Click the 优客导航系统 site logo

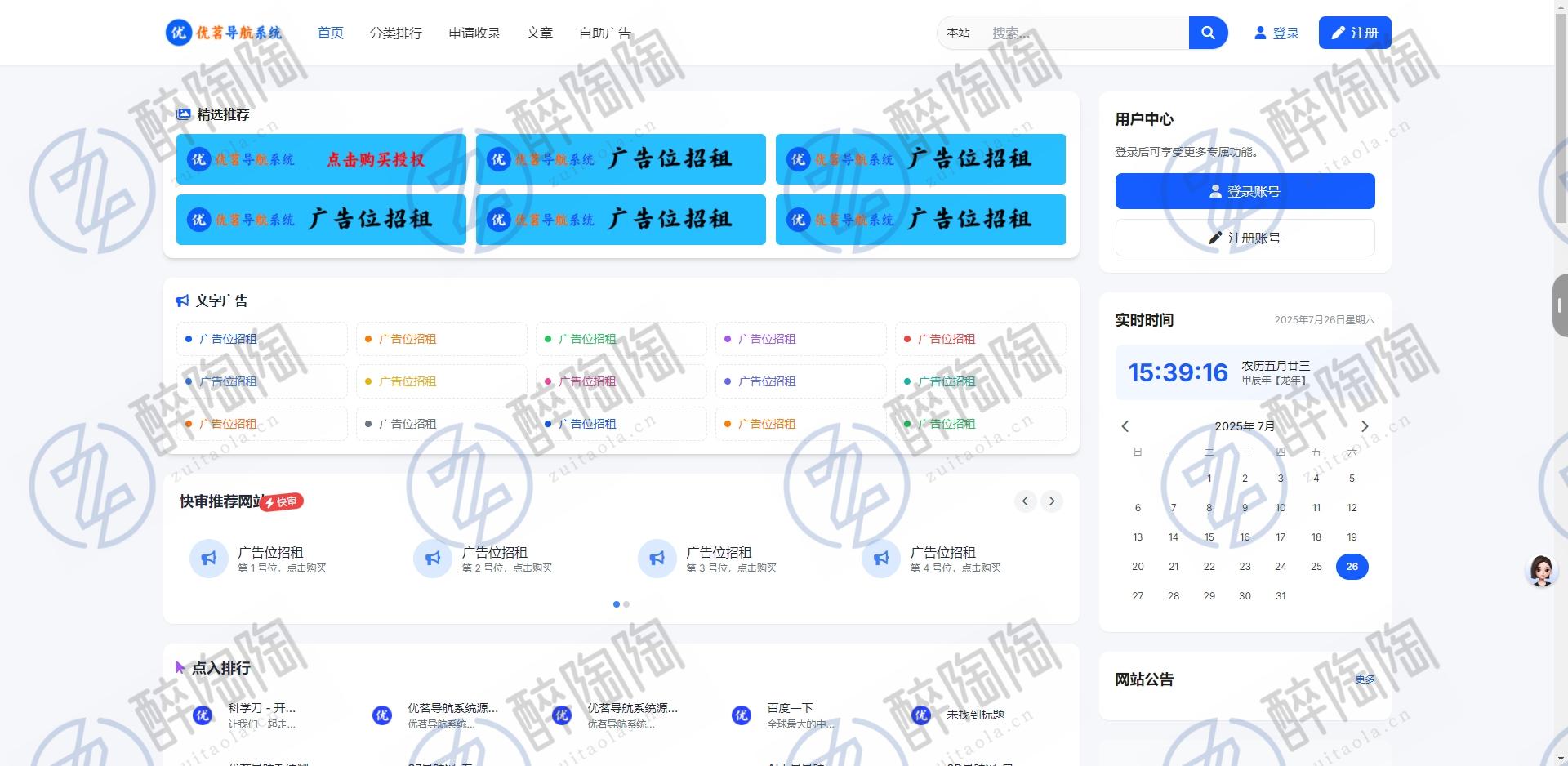pyautogui.click(x=224, y=33)
